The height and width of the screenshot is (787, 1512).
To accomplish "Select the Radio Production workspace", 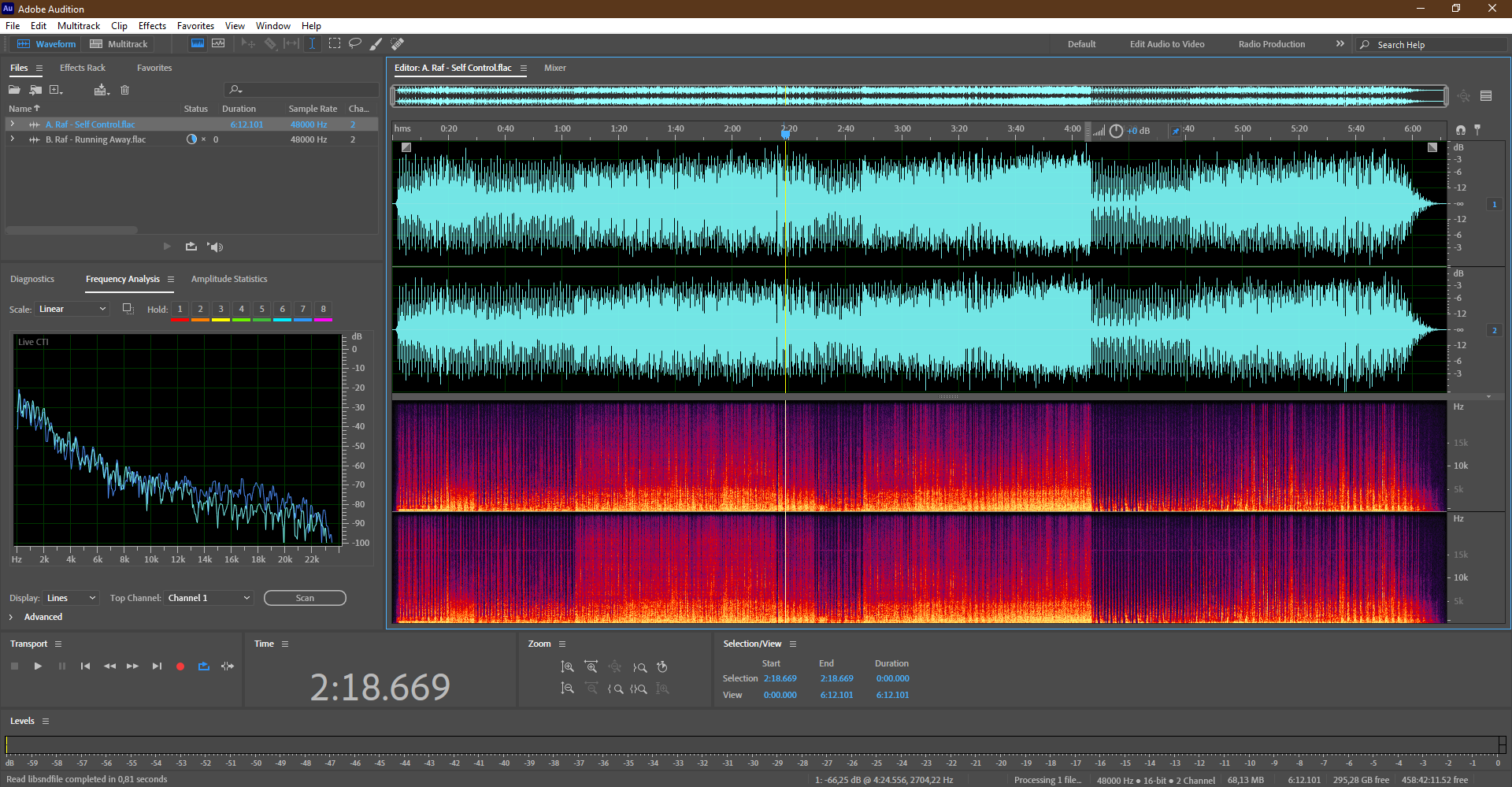I will 1272,44.
